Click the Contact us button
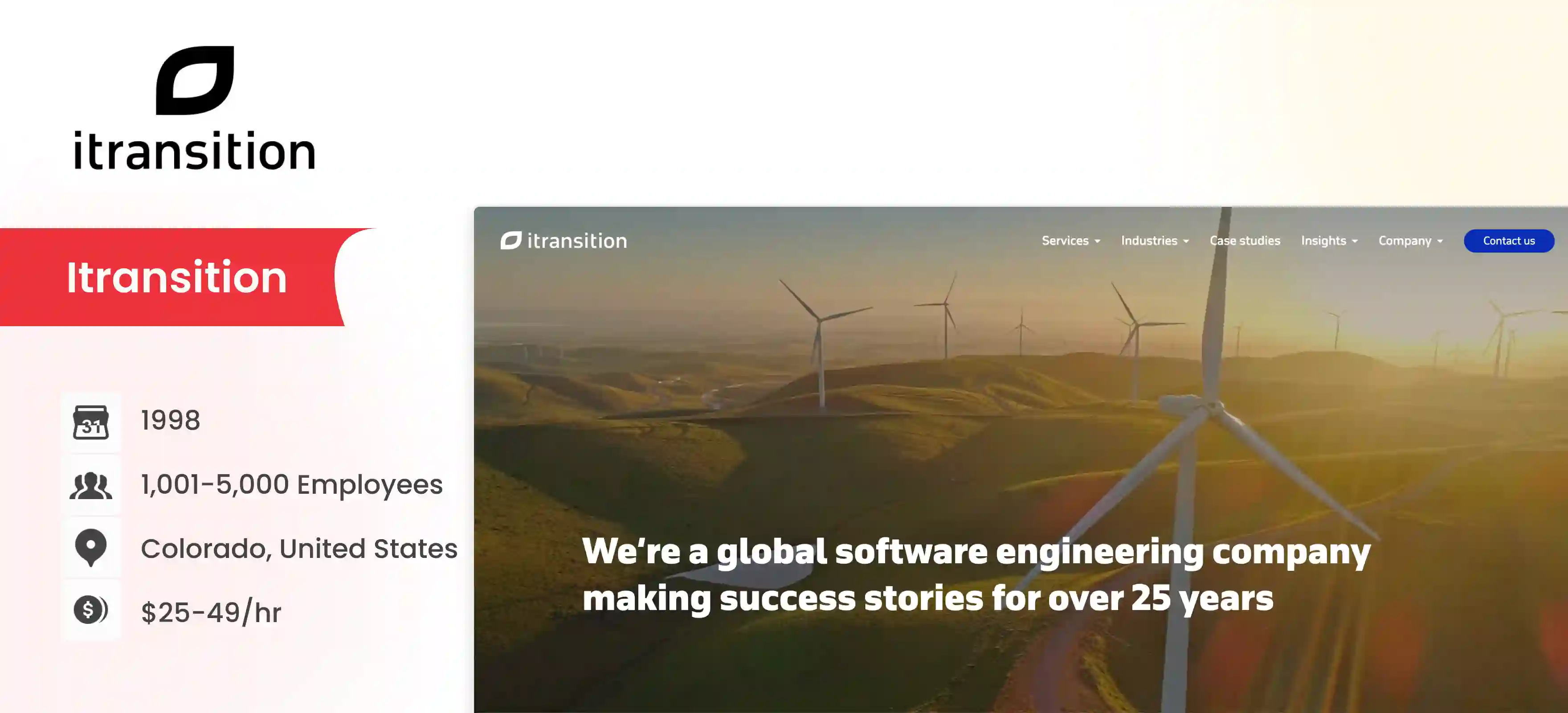Screen dimensions: 1568x713 coord(1509,241)
